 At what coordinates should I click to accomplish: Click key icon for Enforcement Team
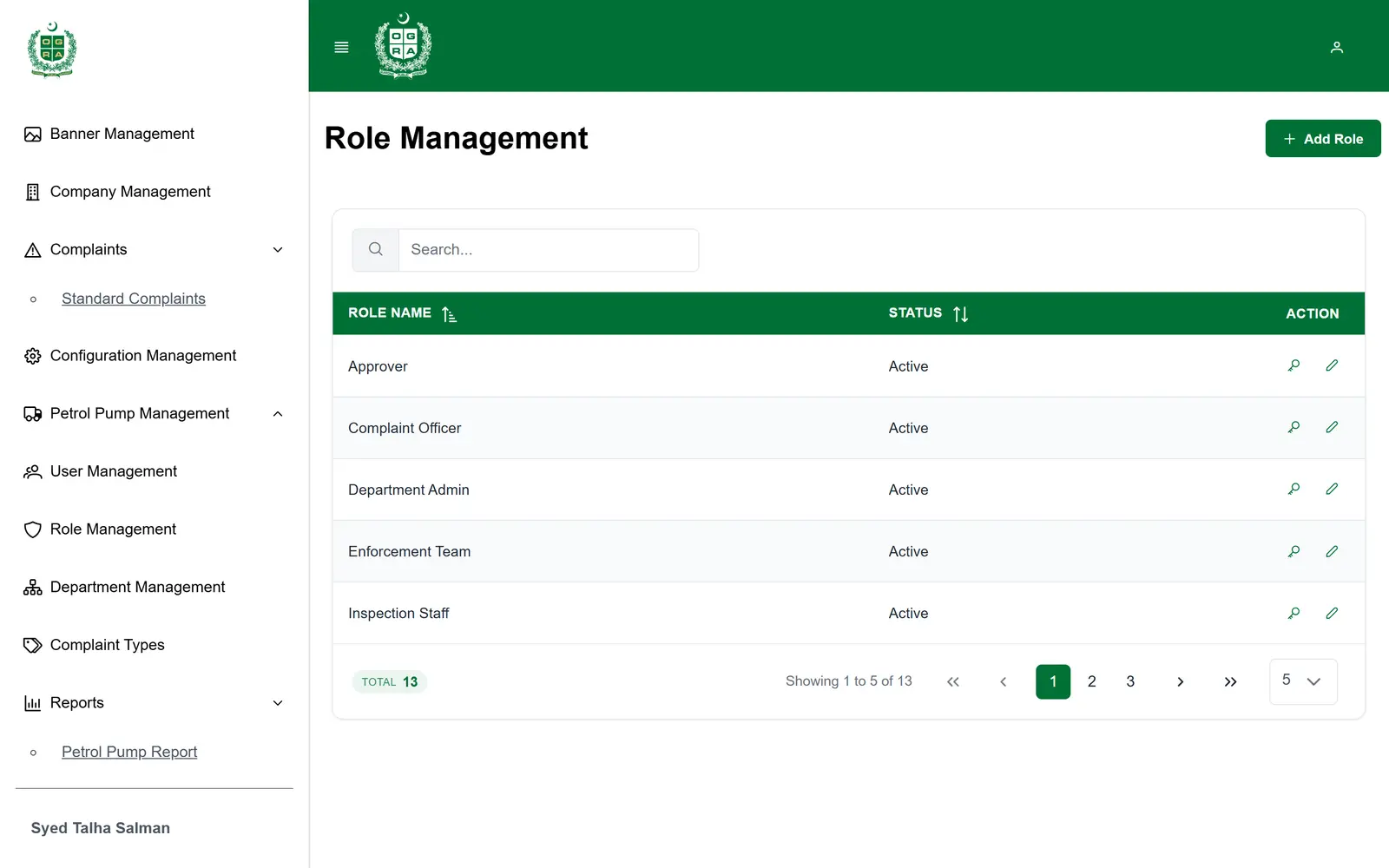click(1294, 551)
